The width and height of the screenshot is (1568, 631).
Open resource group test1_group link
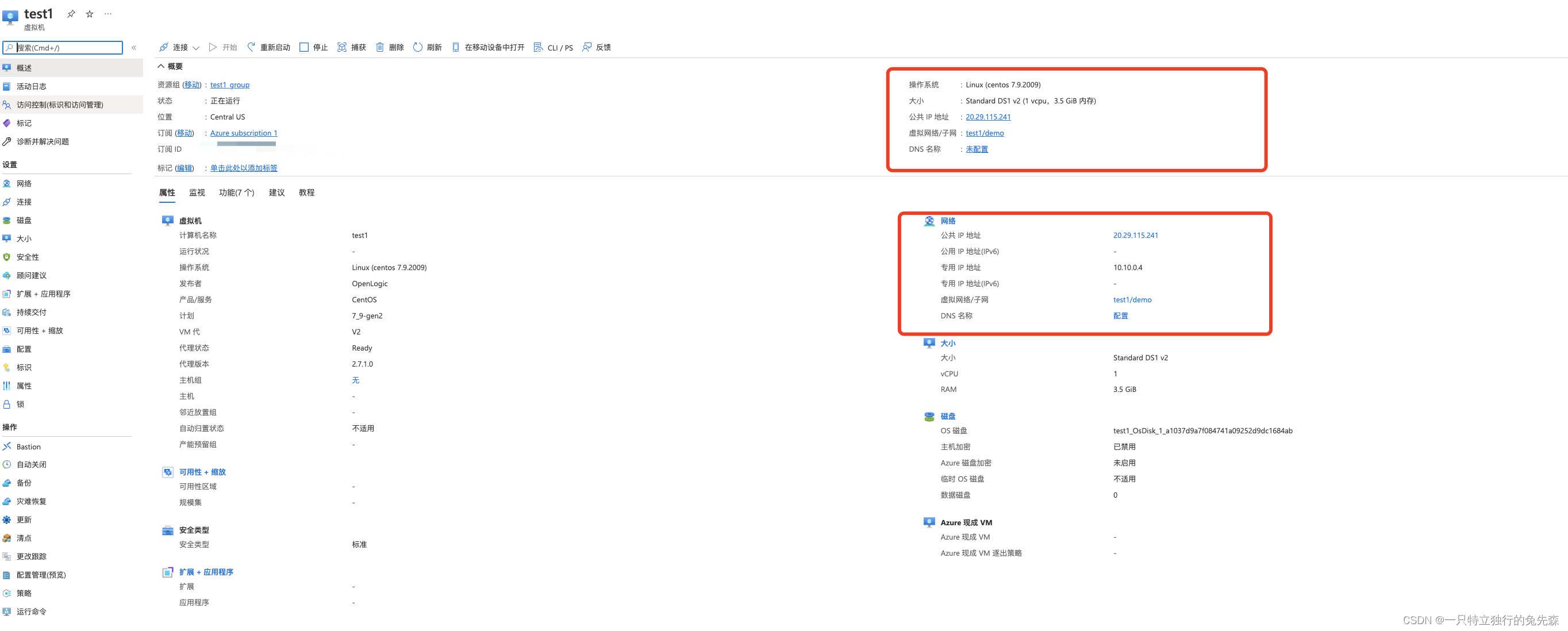click(x=229, y=84)
